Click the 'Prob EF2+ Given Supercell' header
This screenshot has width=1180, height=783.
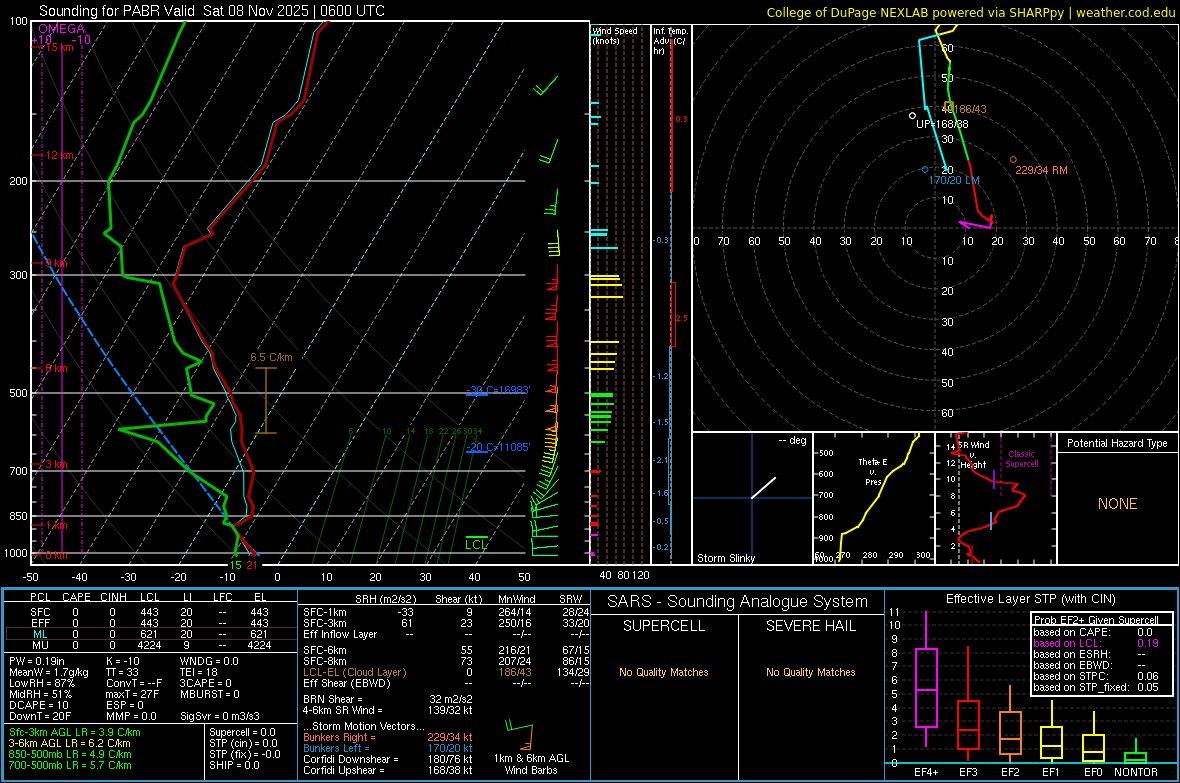pyautogui.click(x=1096, y=620)
